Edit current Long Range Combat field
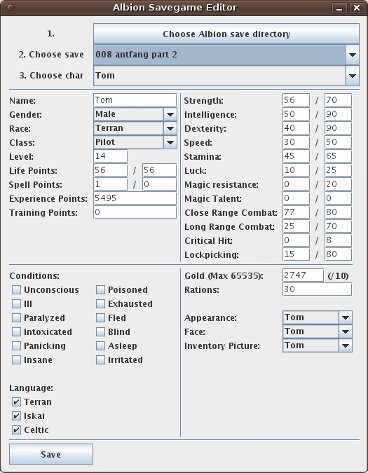Screen dimensions: 368x473 click(296, 226)
